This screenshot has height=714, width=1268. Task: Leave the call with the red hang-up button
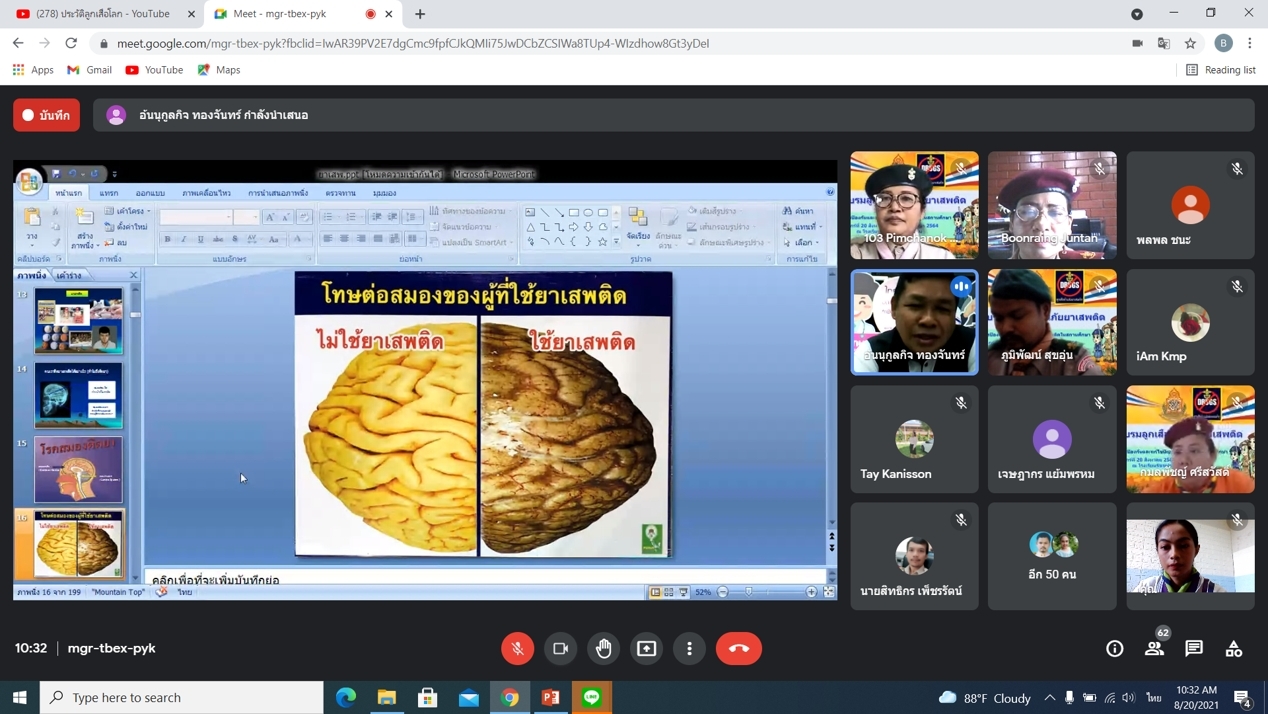click(x=738, y=648)
